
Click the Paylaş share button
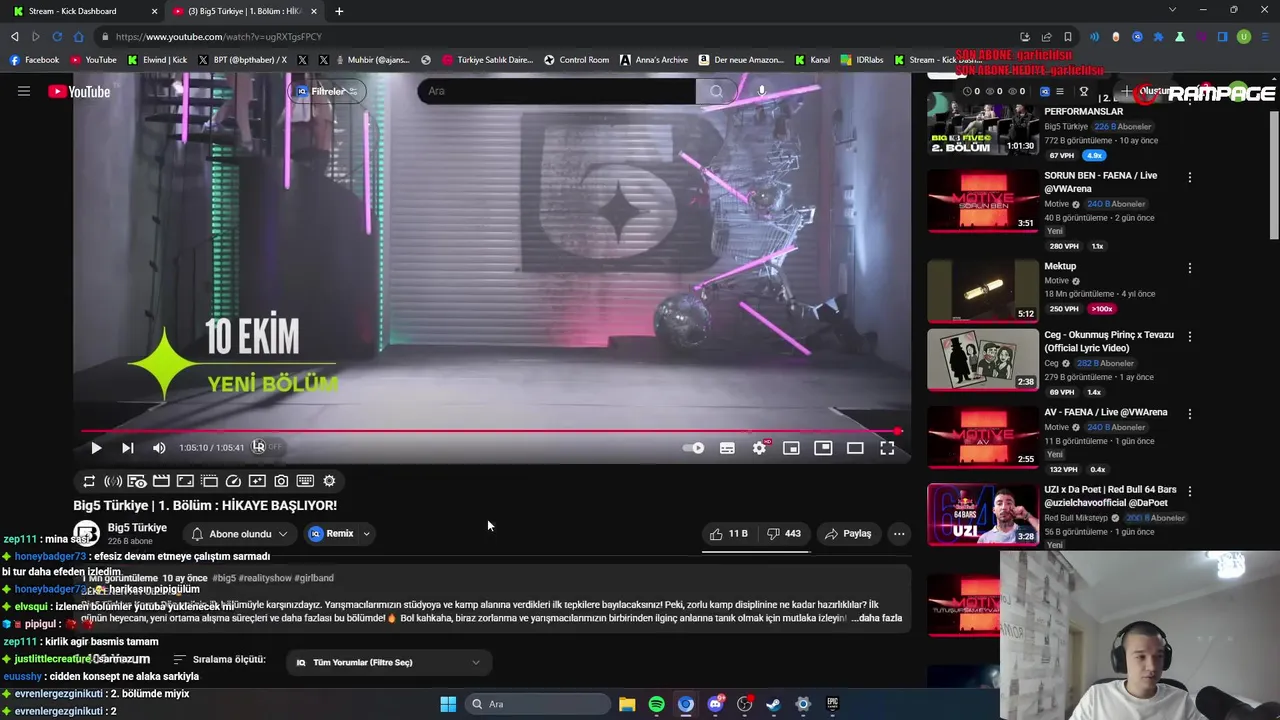848,534
